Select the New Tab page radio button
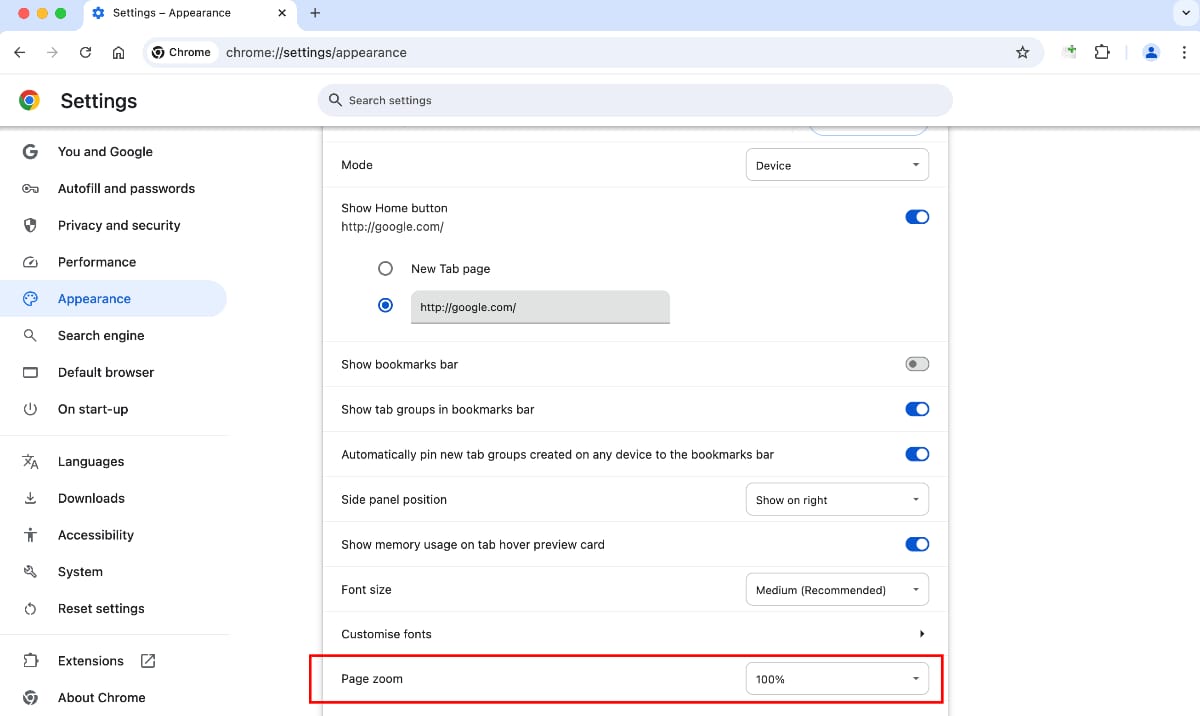Viewport: 1200px width, 716px height. [385, 268]
